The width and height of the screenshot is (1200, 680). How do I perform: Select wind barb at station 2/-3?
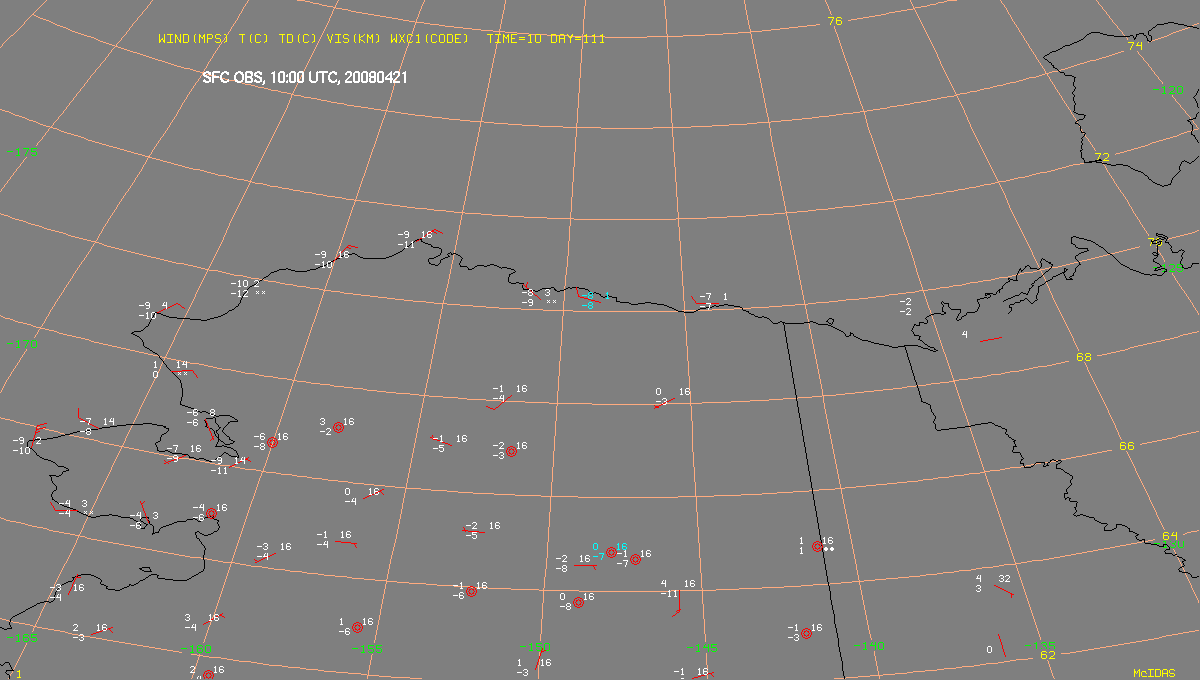(103, 630)
